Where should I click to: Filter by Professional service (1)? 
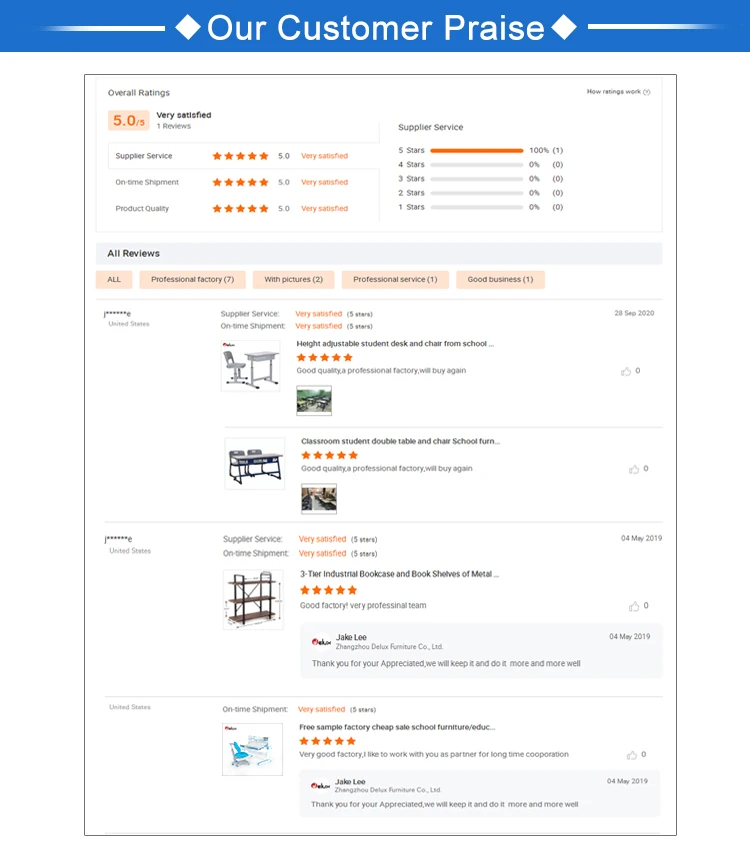pyautogui.click(x=395, y=280)
